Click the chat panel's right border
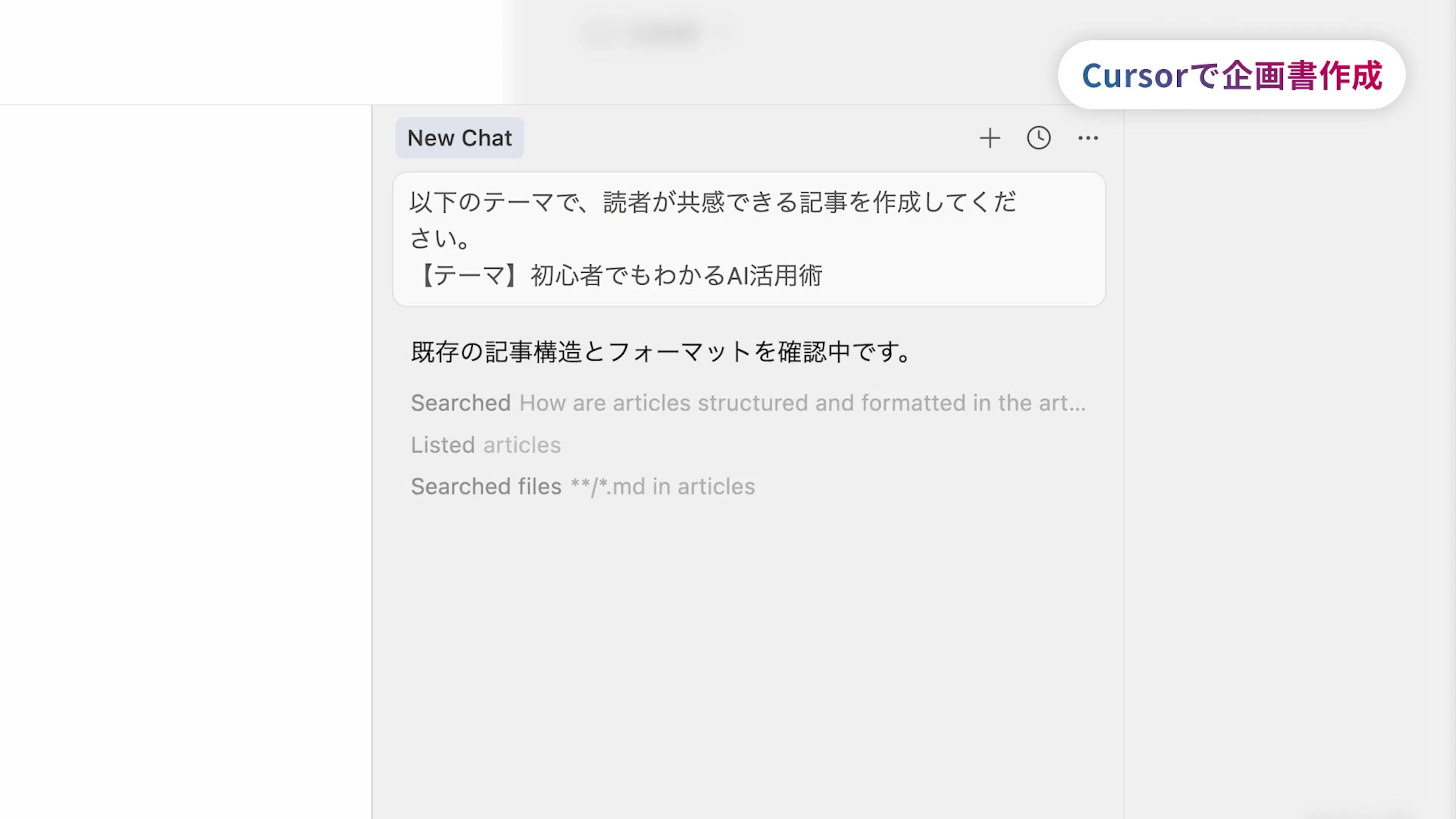This screenshot has height=819, width=1456. click(1123, 452)
